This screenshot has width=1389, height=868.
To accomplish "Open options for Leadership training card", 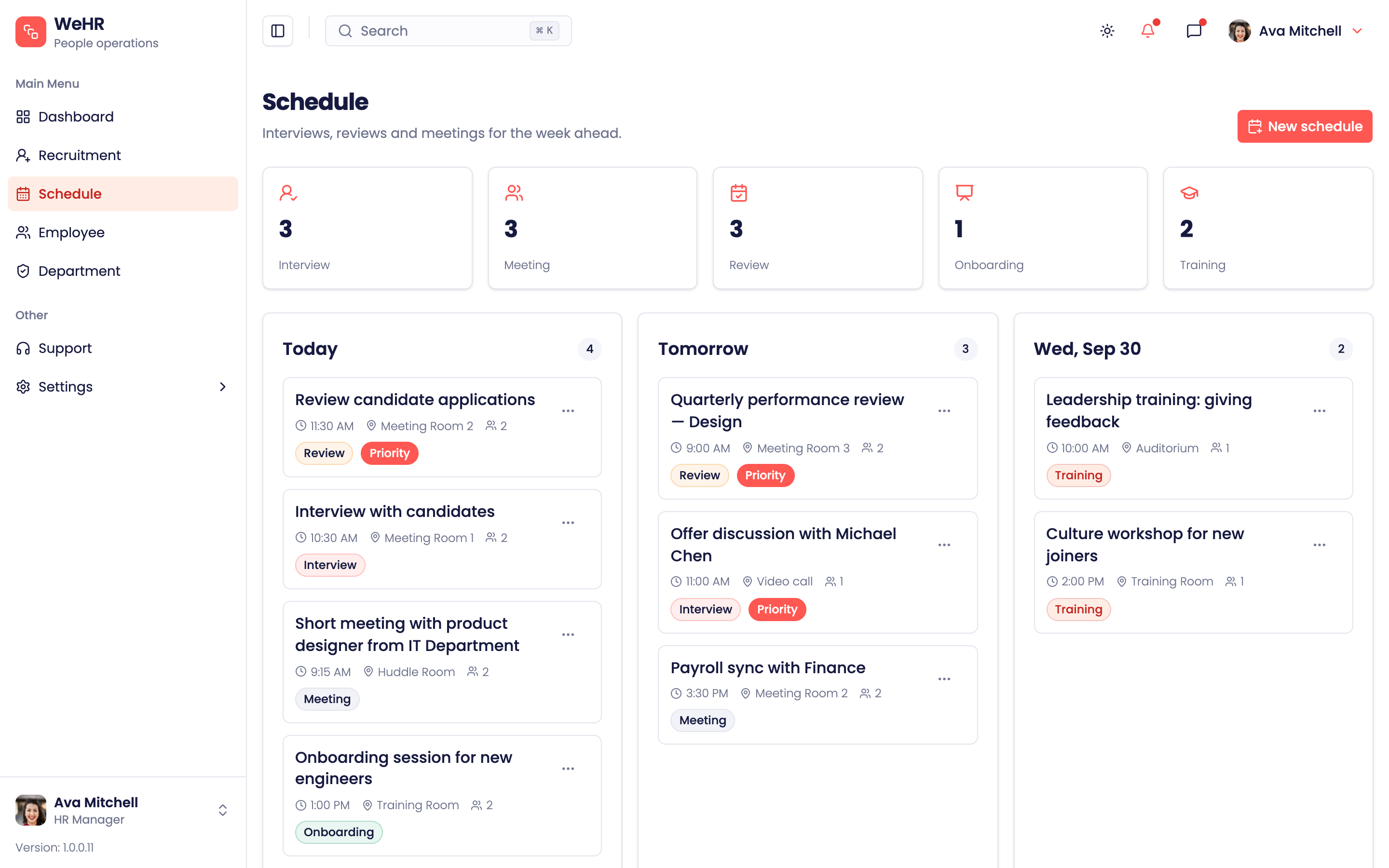I will click(x=1320, y=411).
